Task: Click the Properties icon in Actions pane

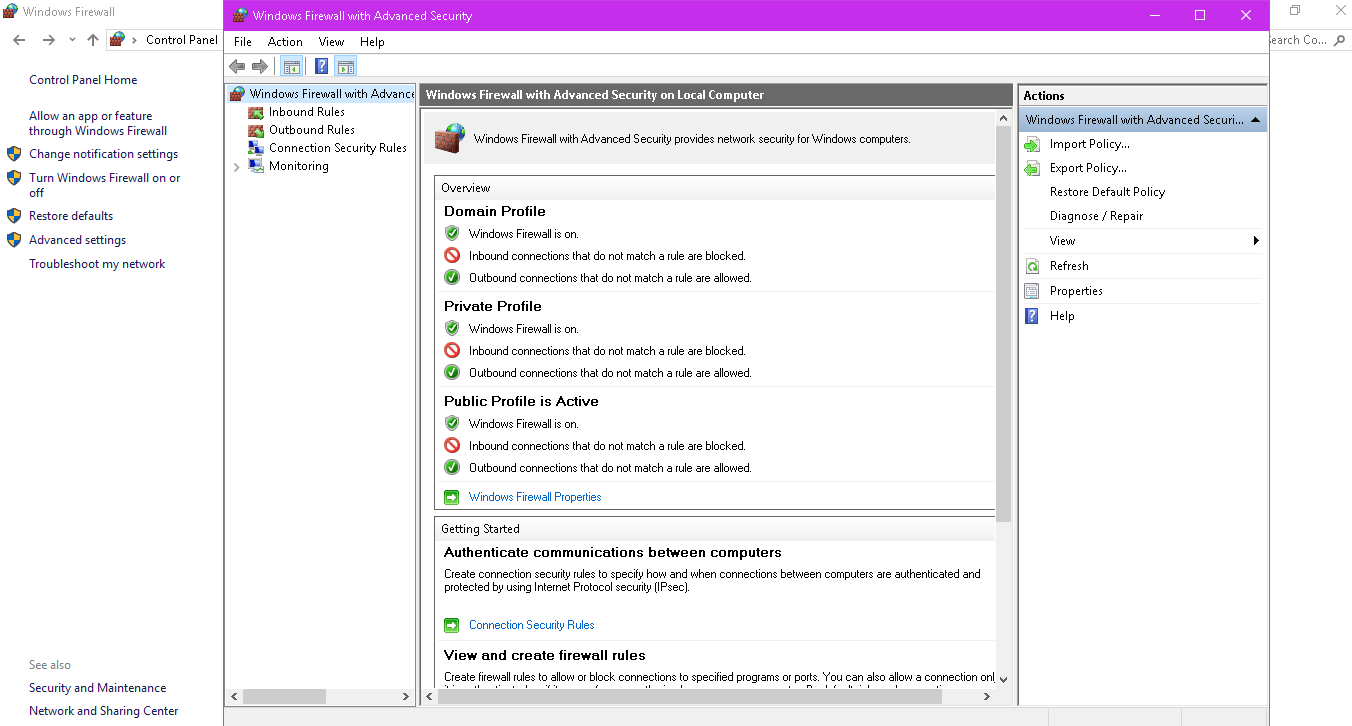Action: [x=1032, y=291]
